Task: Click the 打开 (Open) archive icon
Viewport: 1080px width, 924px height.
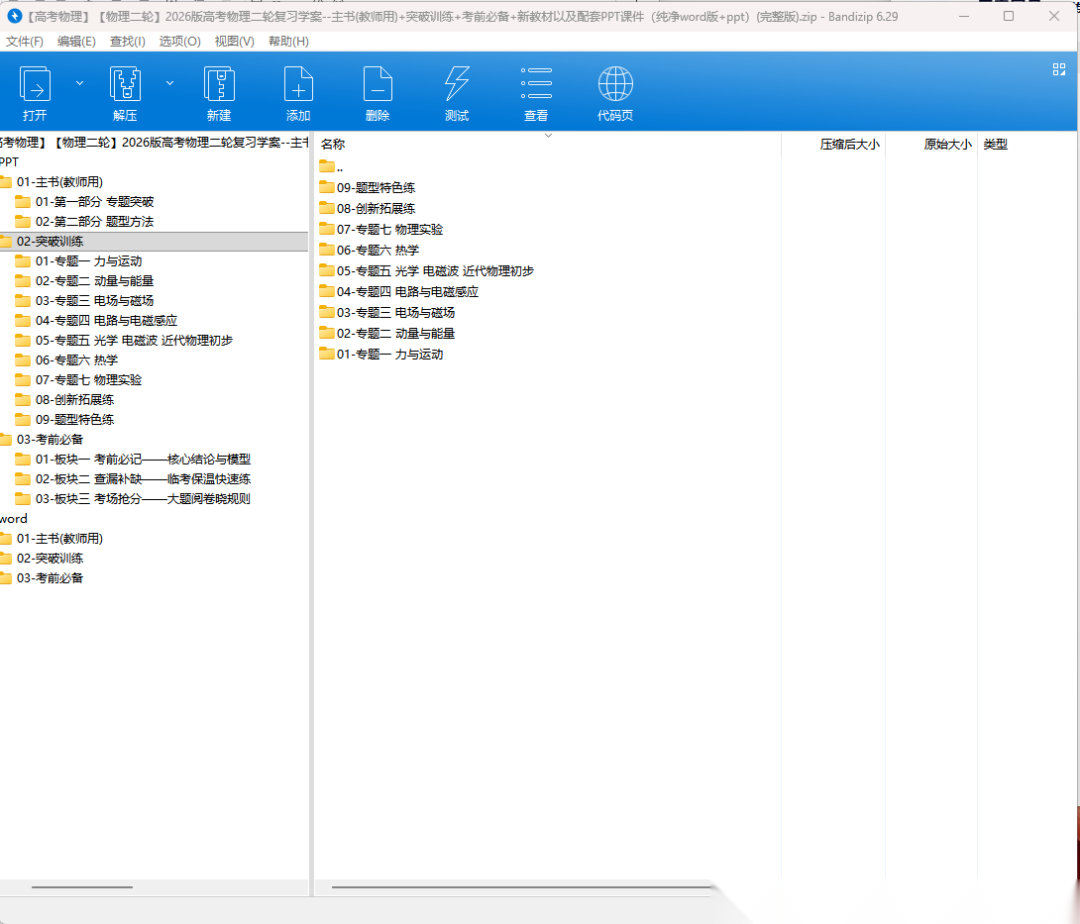Action: tap(35, 85)
